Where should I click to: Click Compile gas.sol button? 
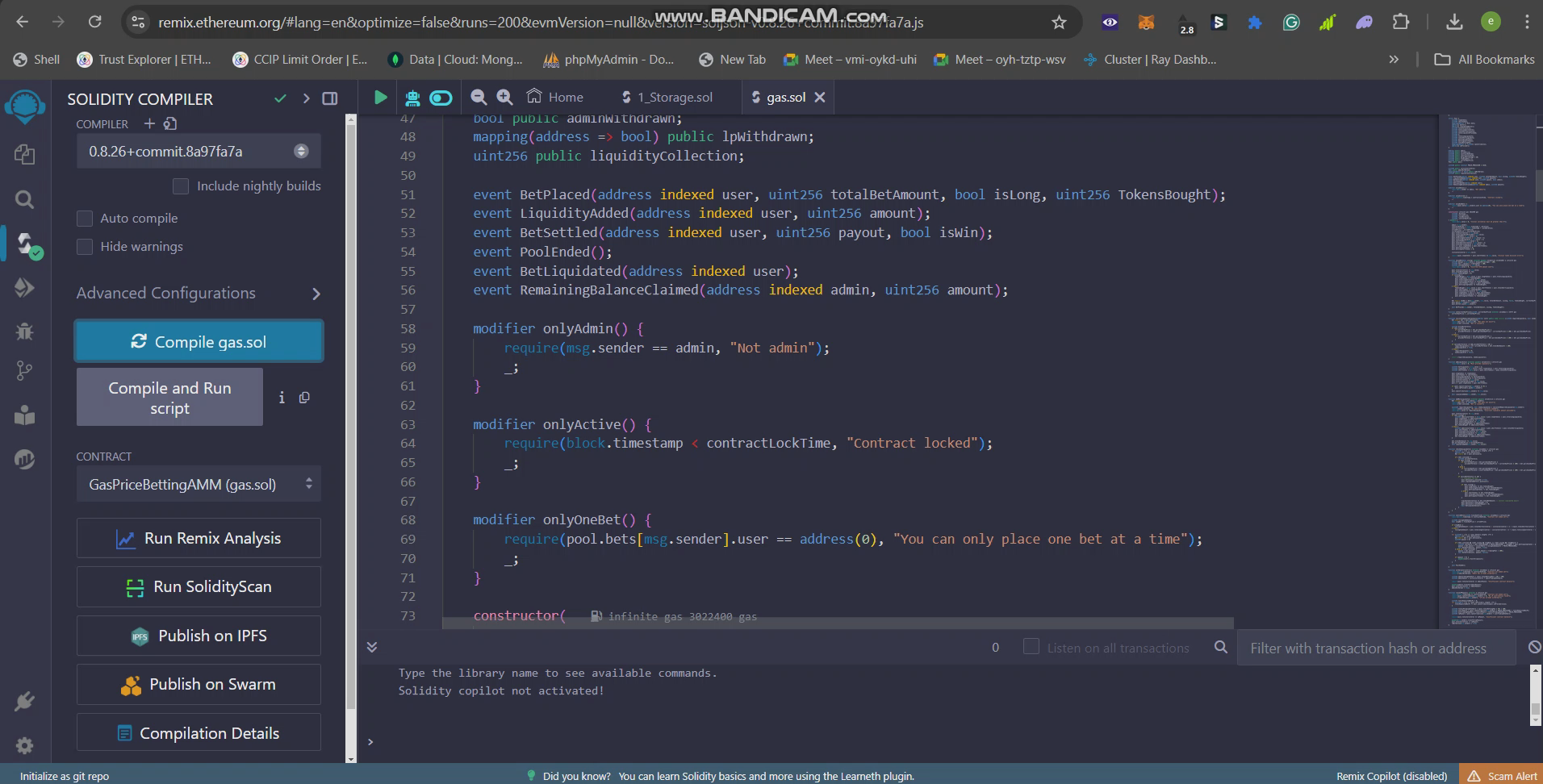[x=199, y=341]
